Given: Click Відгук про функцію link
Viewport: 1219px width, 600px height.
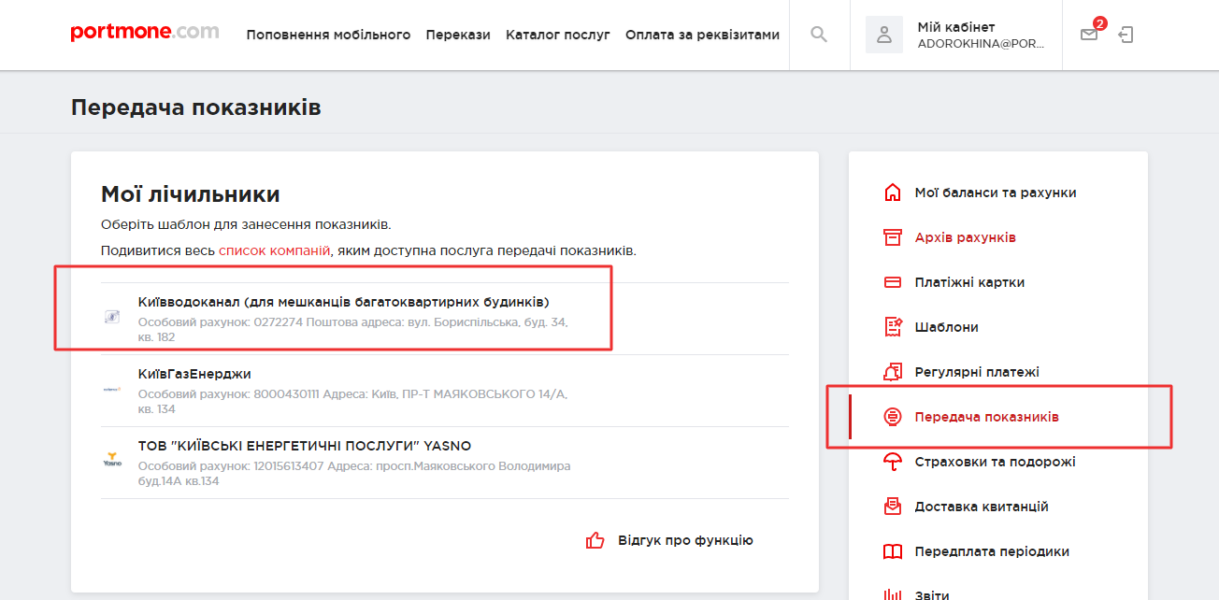Looking at the screenshot, I should (685, 540).
